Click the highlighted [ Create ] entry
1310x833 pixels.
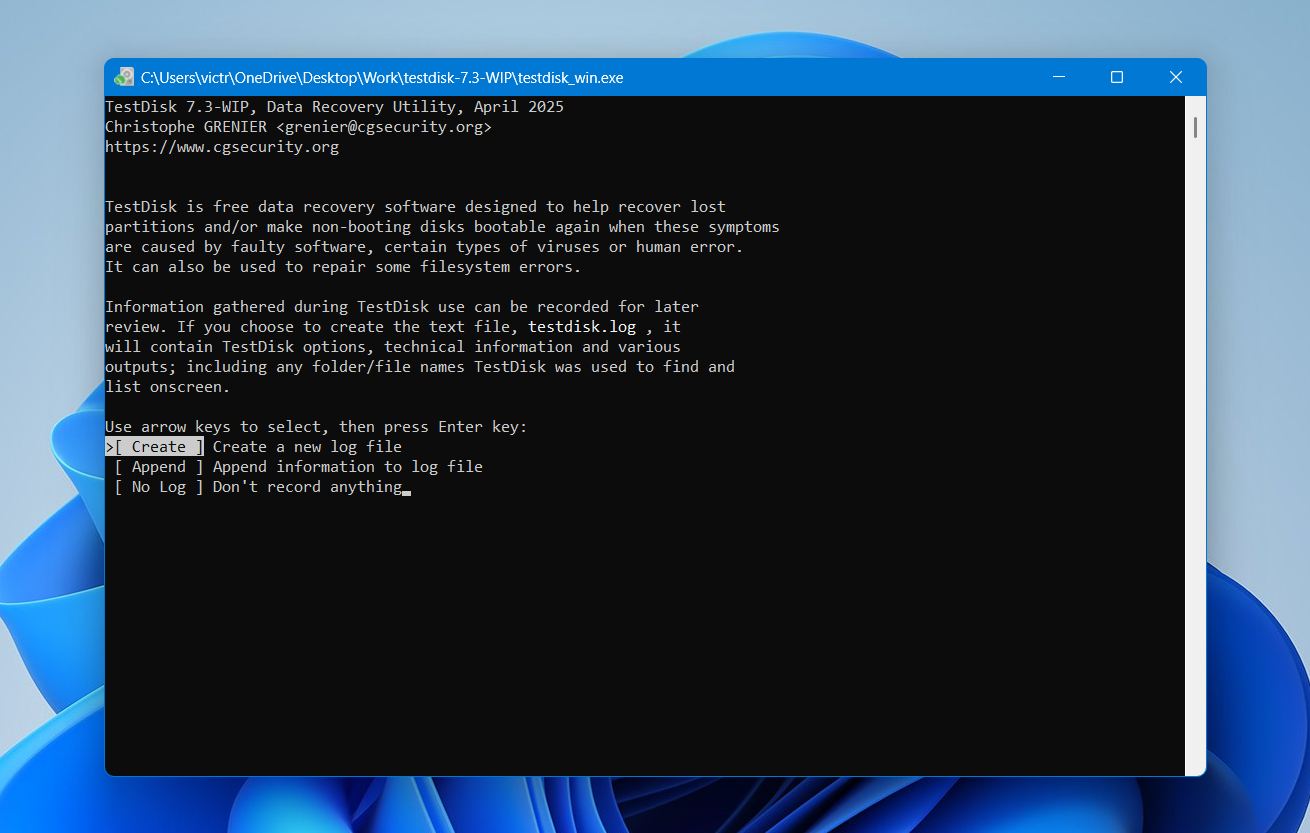click(155, 446)
